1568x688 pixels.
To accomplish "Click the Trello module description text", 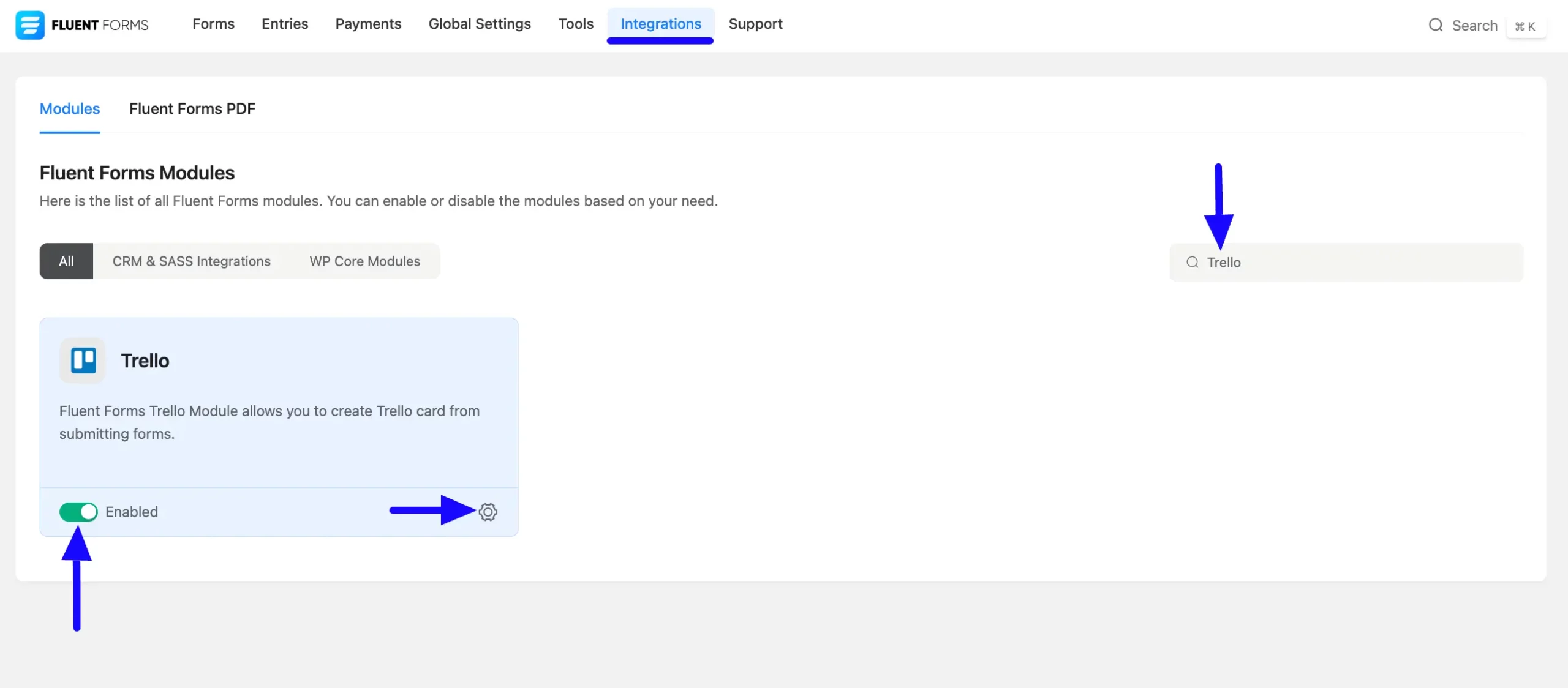I will pos(269,422).
